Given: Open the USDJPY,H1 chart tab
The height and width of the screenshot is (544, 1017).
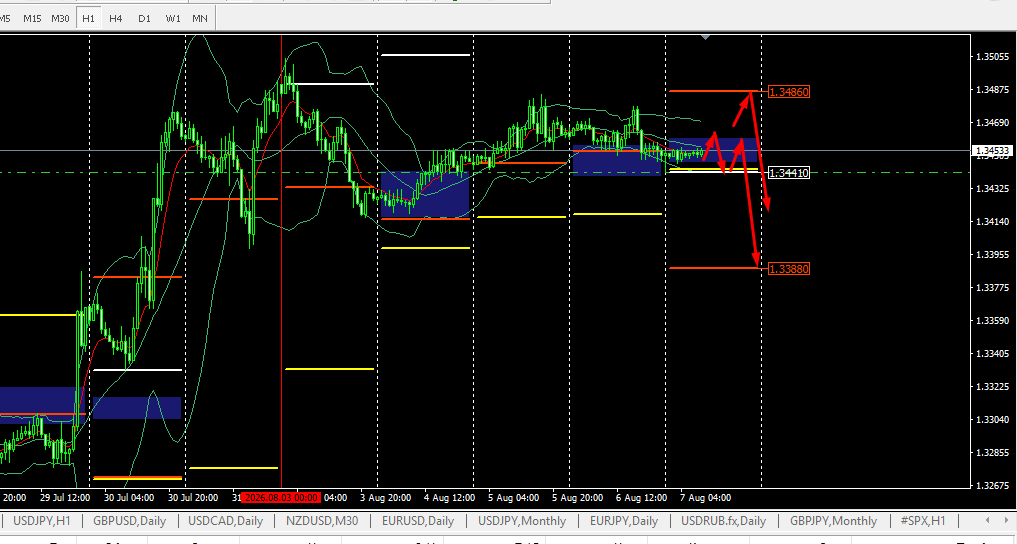Looking at the screenshot, I should (x=42, y=521).
